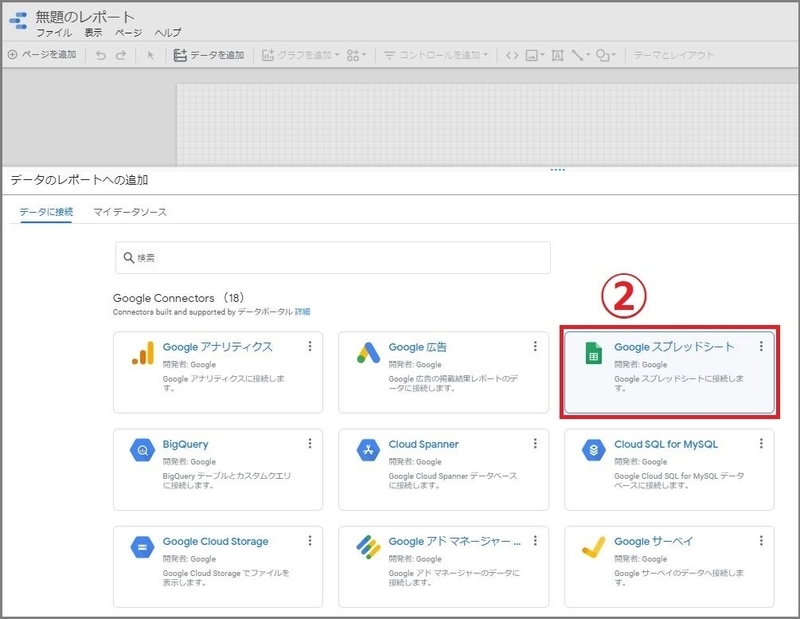Click テーマとレイアウト button
Viewport: 800px width, 619px height.
(673, 55)
